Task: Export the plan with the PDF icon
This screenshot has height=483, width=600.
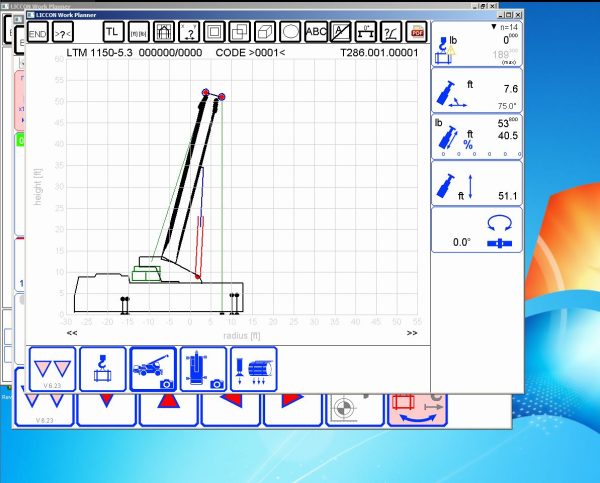Action: click(x=417, y=32)
